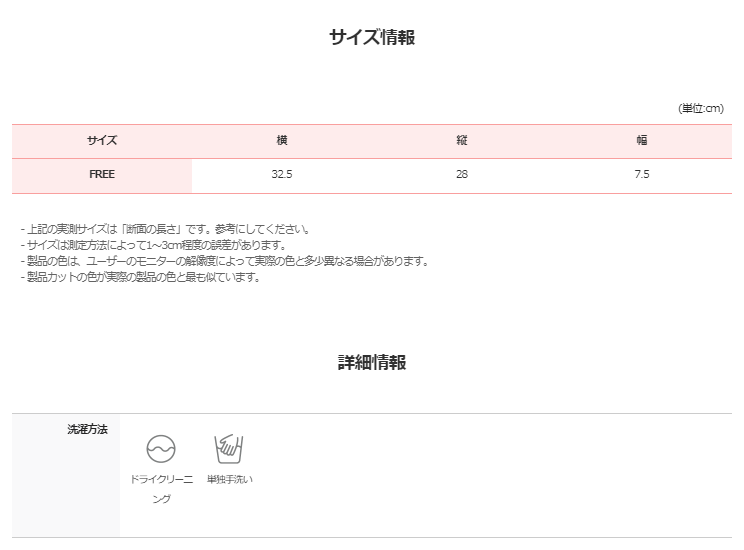Click the 32.5 width value cell

click(282, 175)
